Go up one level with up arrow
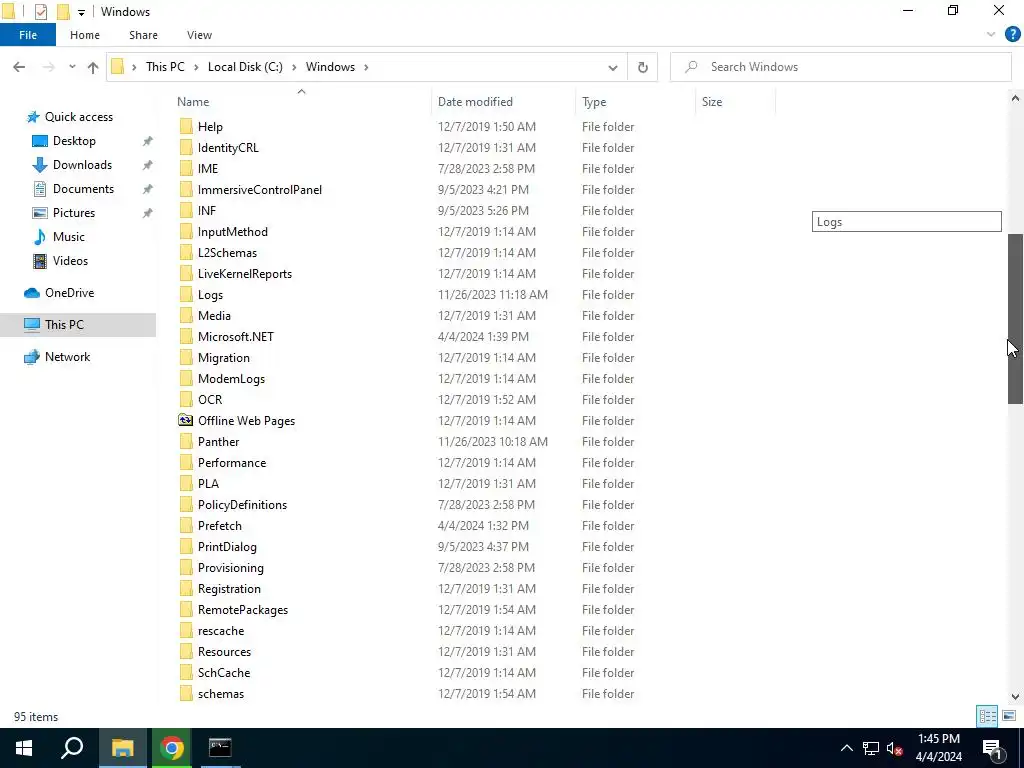The image size is (1024, 768). [x=93, y=67]
